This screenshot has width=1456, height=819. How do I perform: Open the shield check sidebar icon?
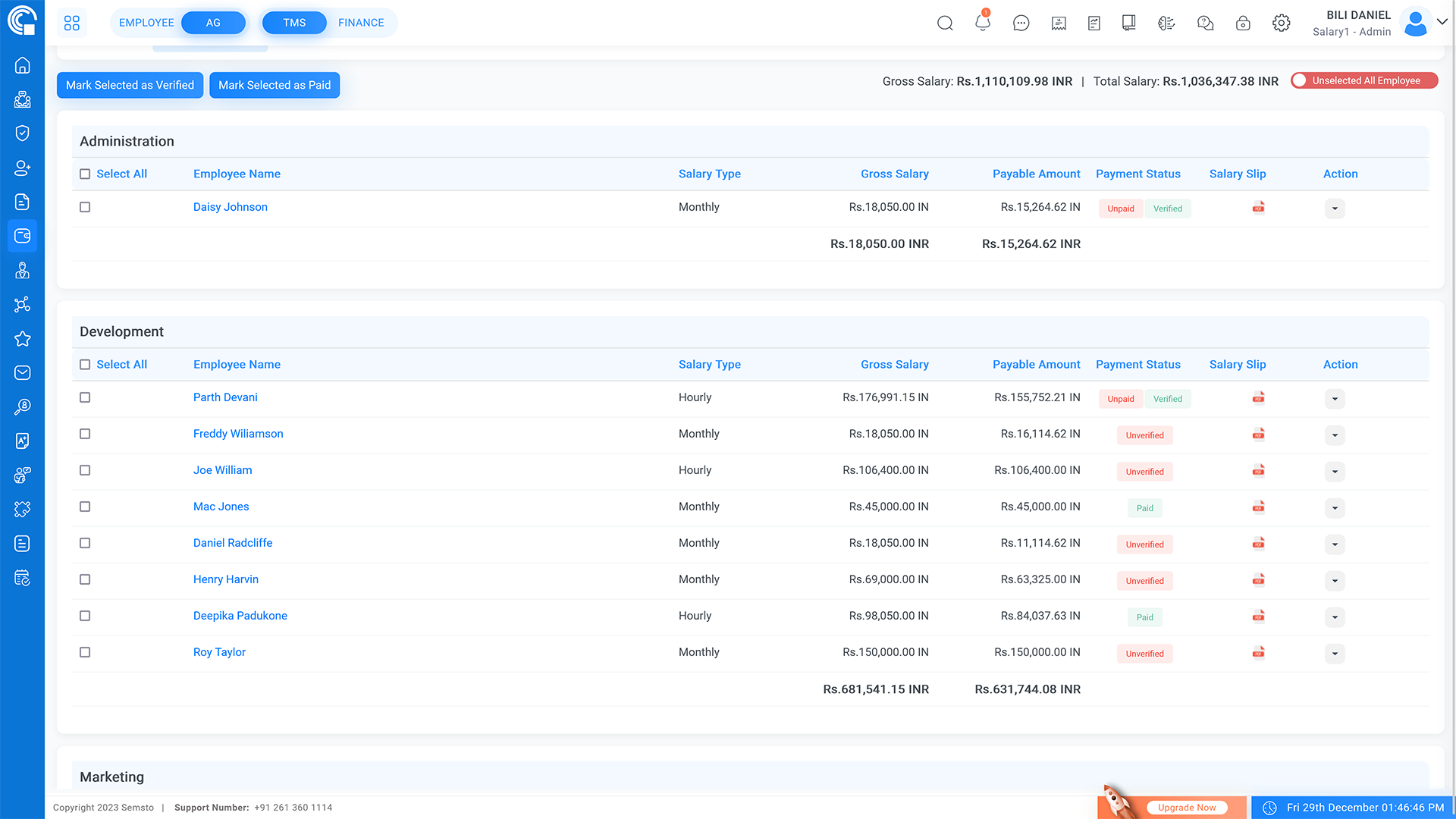(22, 133)
